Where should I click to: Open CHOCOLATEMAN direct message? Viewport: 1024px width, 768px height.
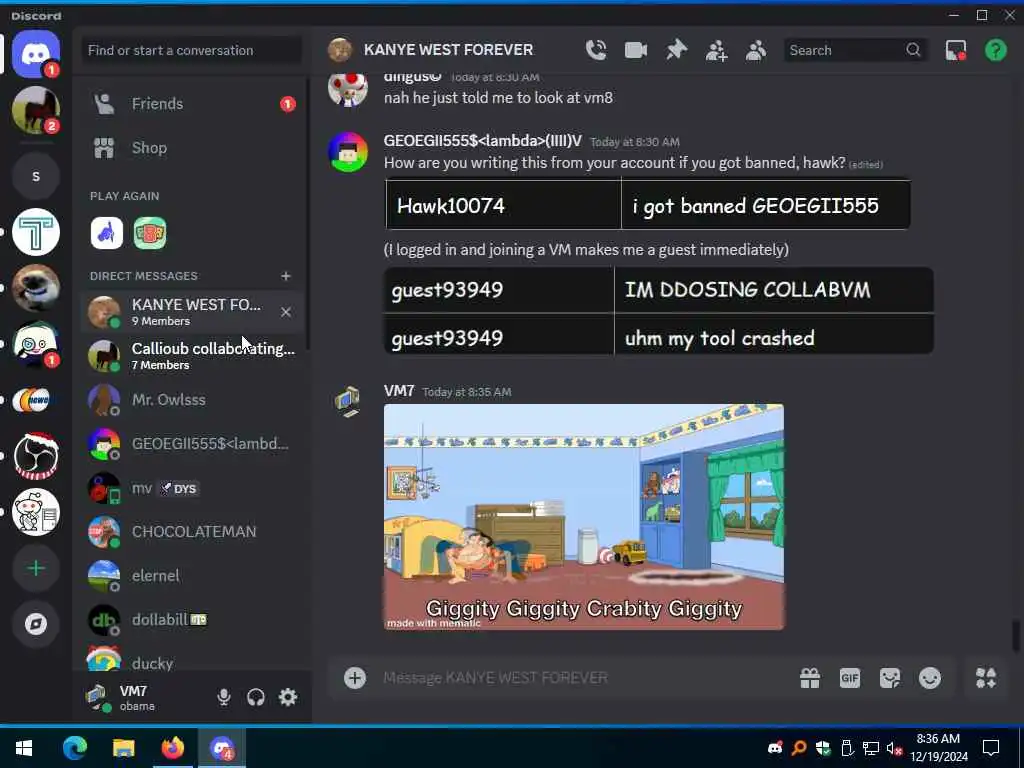pos(193,532)
